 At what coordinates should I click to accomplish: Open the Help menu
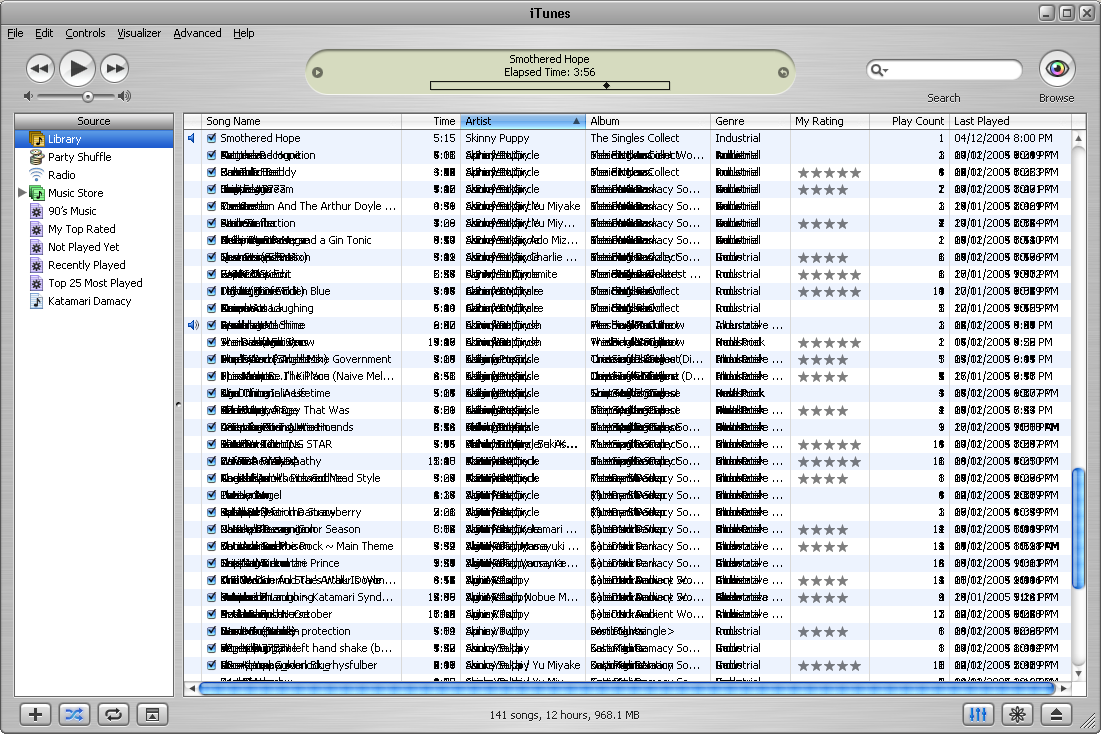[244, 33]
